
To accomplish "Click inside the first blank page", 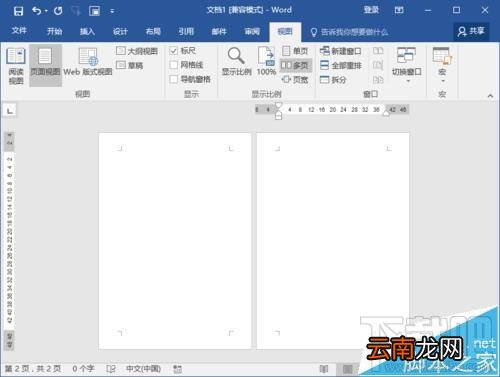I will 175,240.
